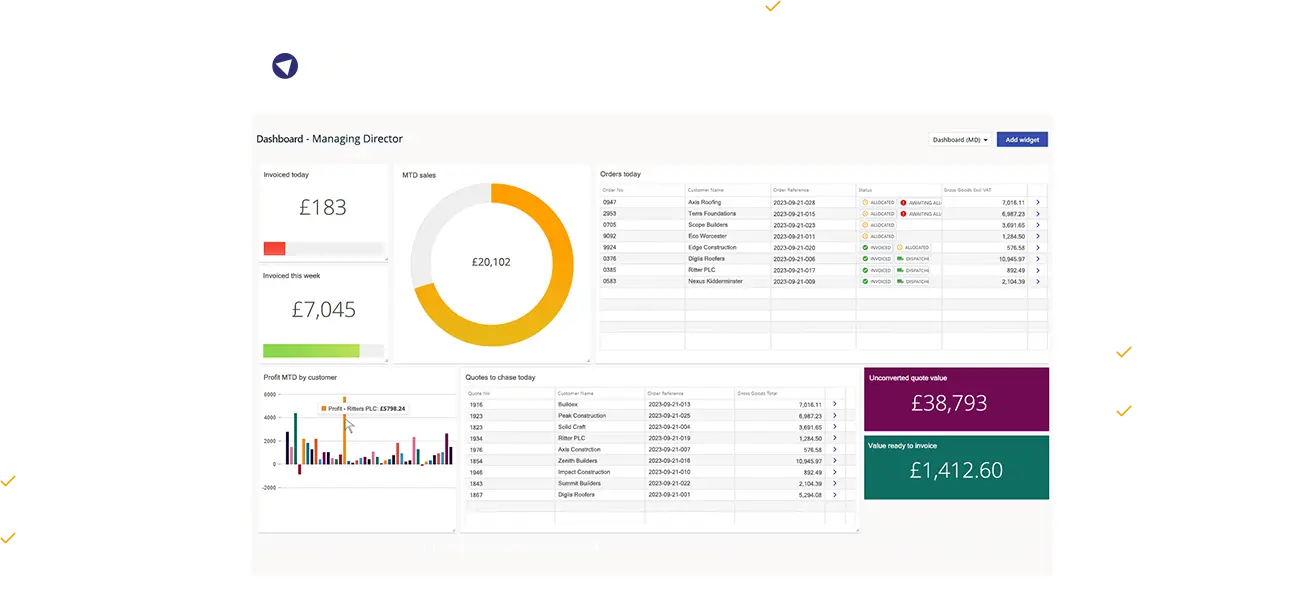Open the Dashboard (MD) dropdown

pos(958,139)
